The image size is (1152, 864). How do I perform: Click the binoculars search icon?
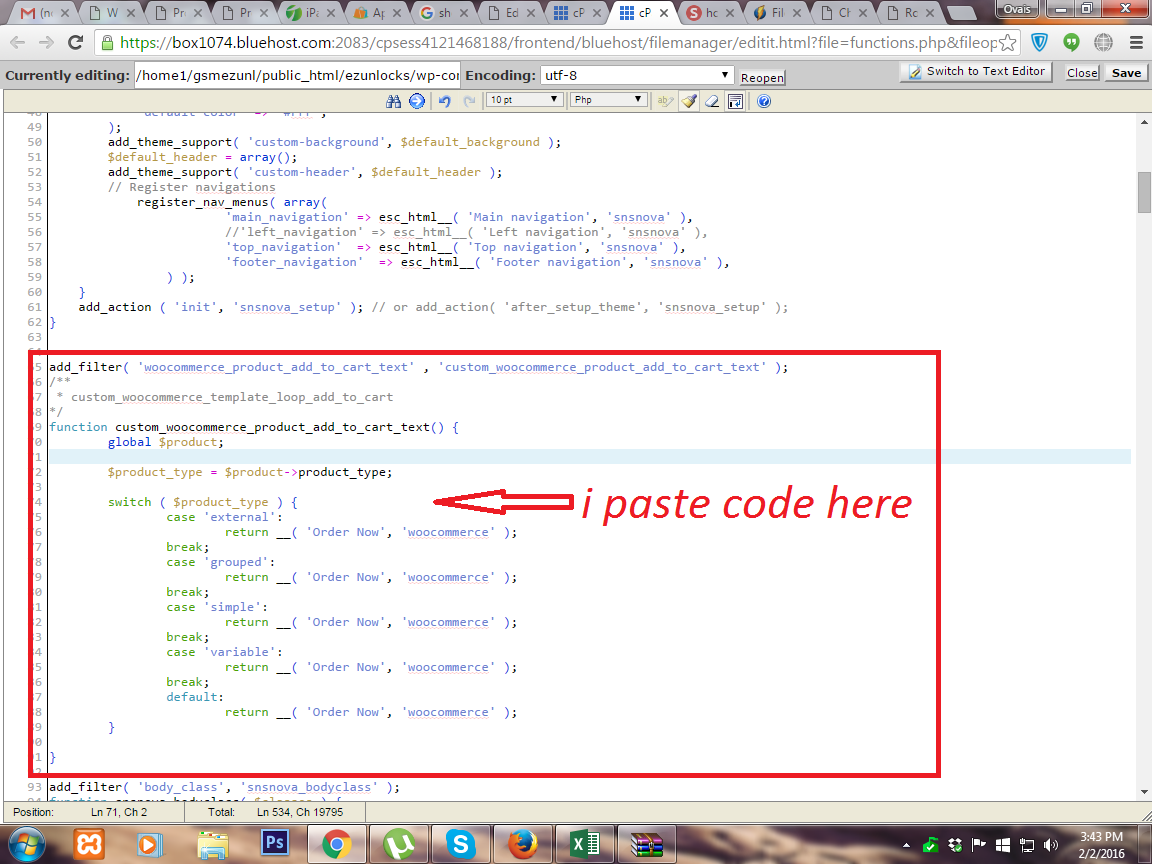click(x=393, y=101)
